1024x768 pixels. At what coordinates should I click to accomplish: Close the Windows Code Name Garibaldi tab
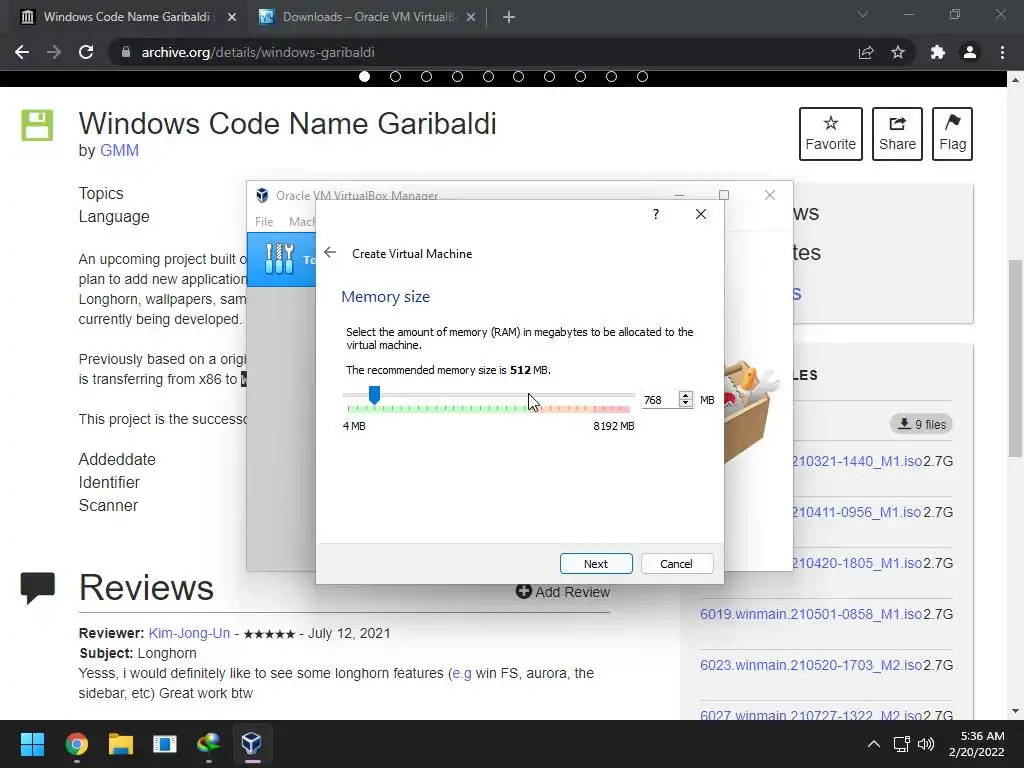(x=232, y=17)
